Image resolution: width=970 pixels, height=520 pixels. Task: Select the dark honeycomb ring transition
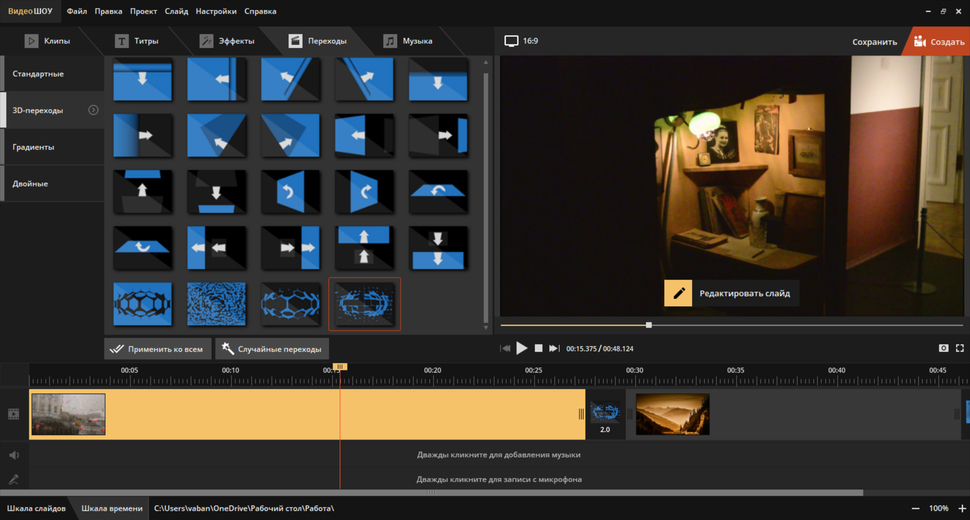[x=290, y=304]
